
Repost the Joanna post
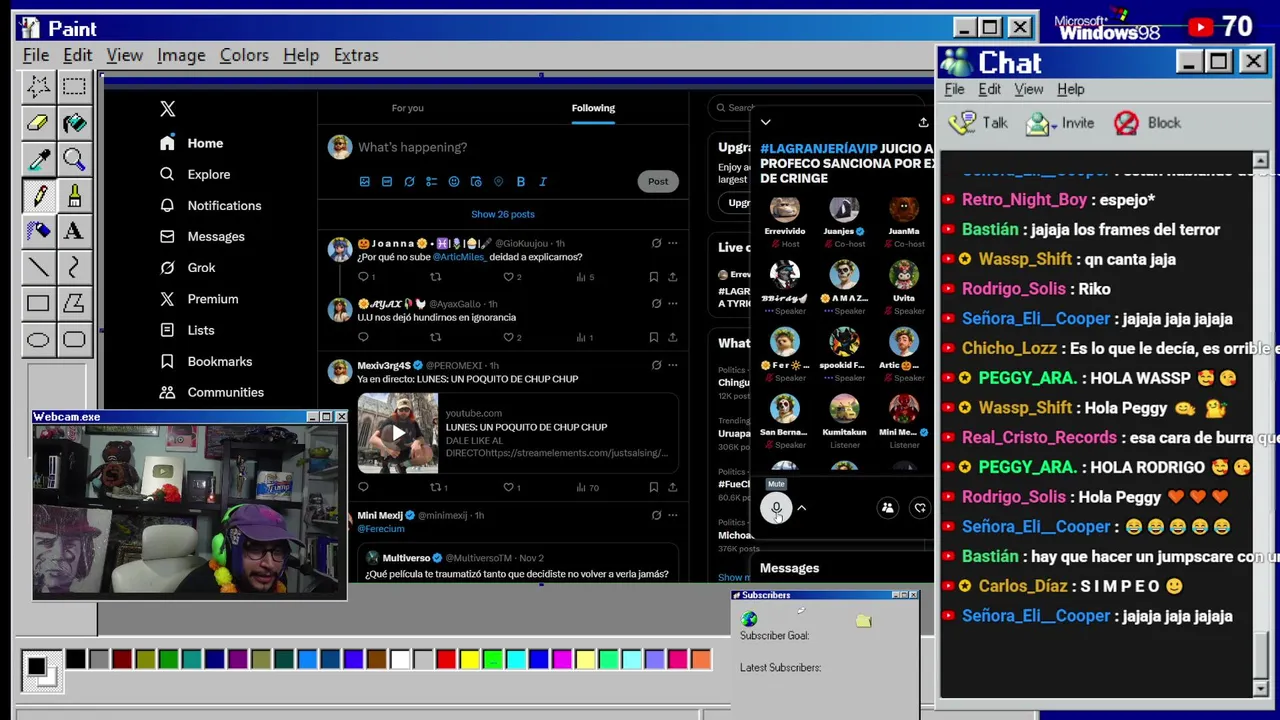pos(435,277)
